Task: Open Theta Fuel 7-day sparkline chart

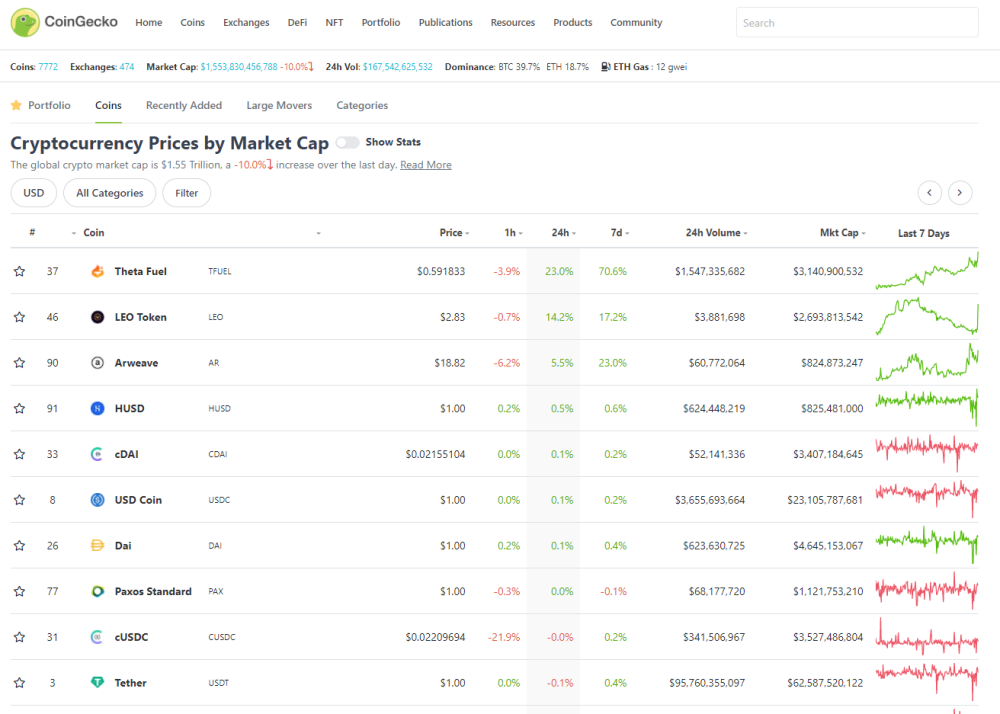Action: pyautogui.click(x=927, y=271)
